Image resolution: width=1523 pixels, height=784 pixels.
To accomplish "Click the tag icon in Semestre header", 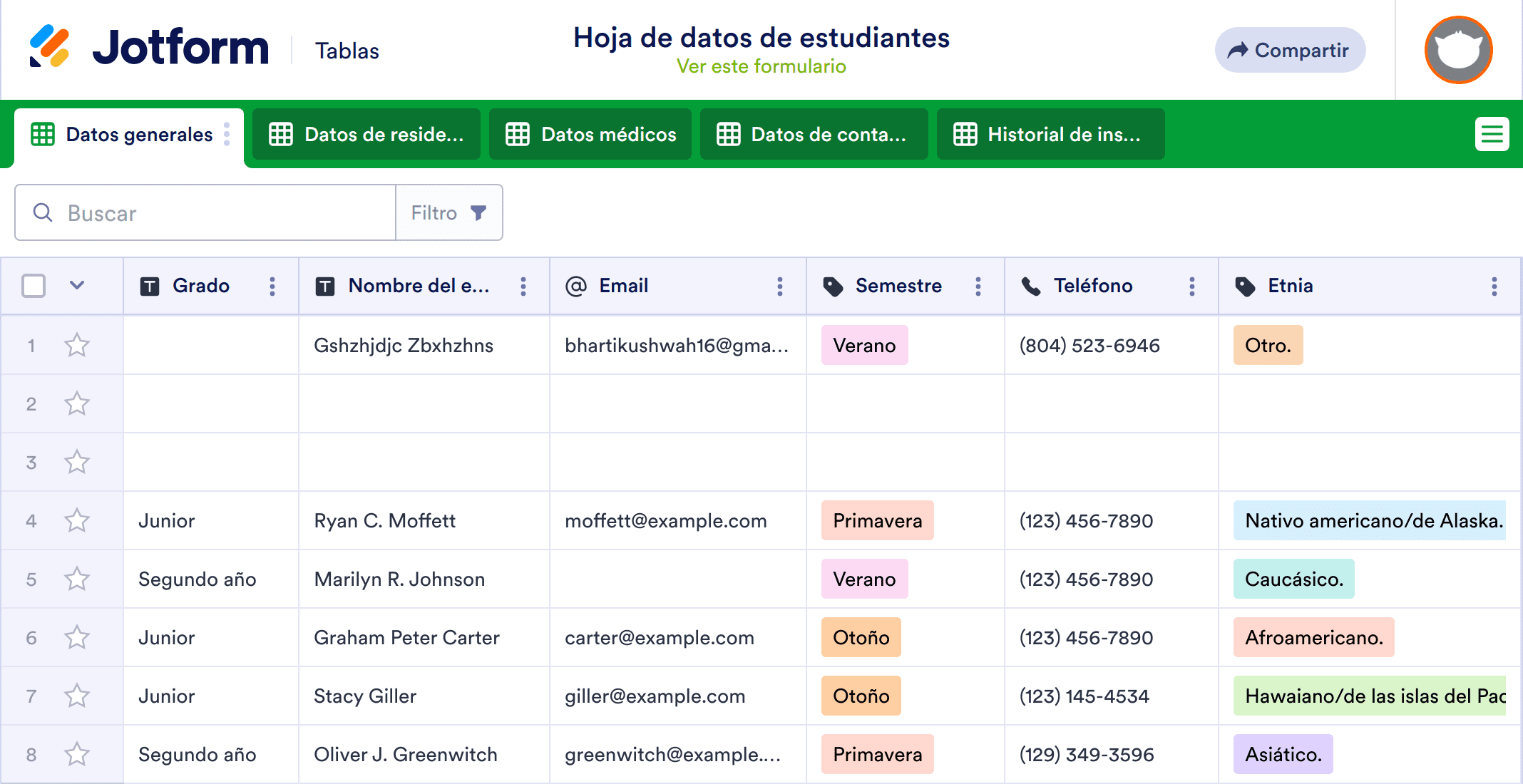I will [833, 287].
